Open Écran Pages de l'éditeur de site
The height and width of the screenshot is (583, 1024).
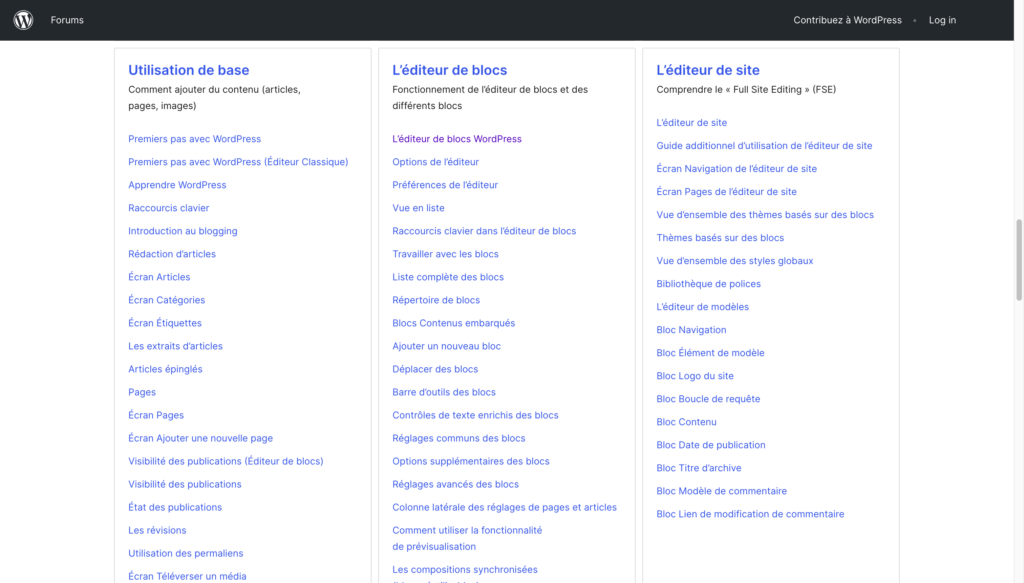(x=726, y=192)
